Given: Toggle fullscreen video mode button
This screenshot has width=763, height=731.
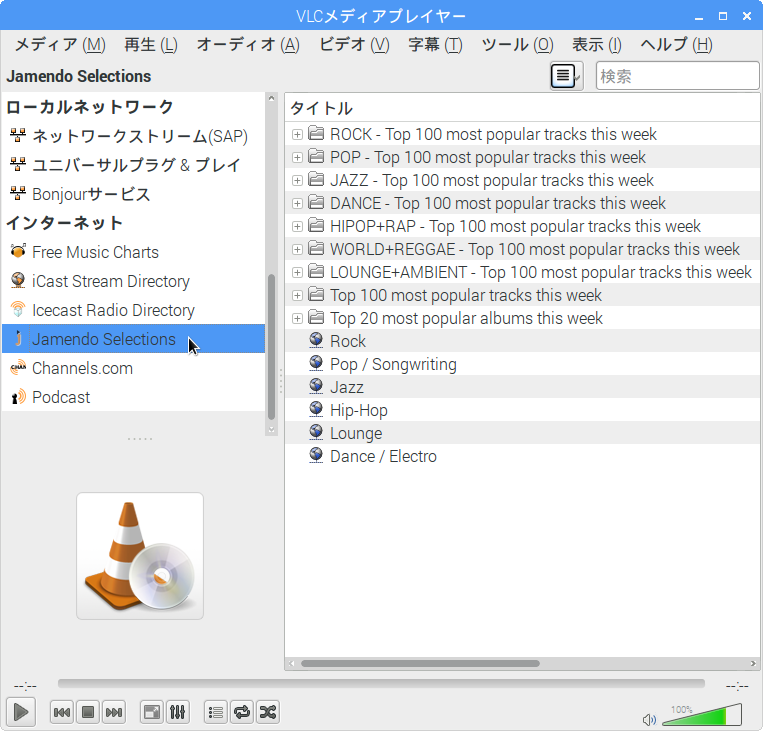Looking at the screenshot, I should 152,712.
